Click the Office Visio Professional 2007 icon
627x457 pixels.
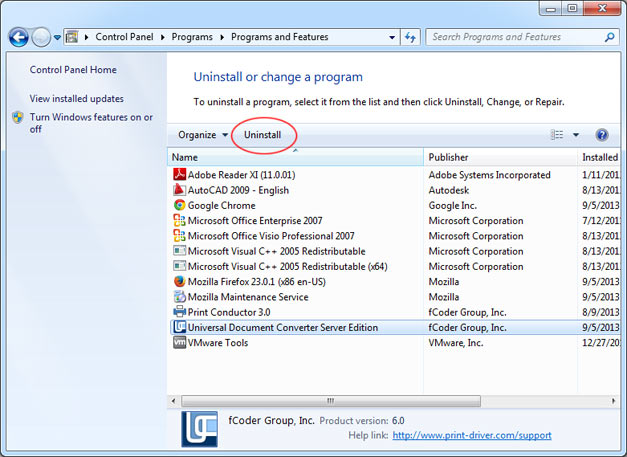coord(180,235)
